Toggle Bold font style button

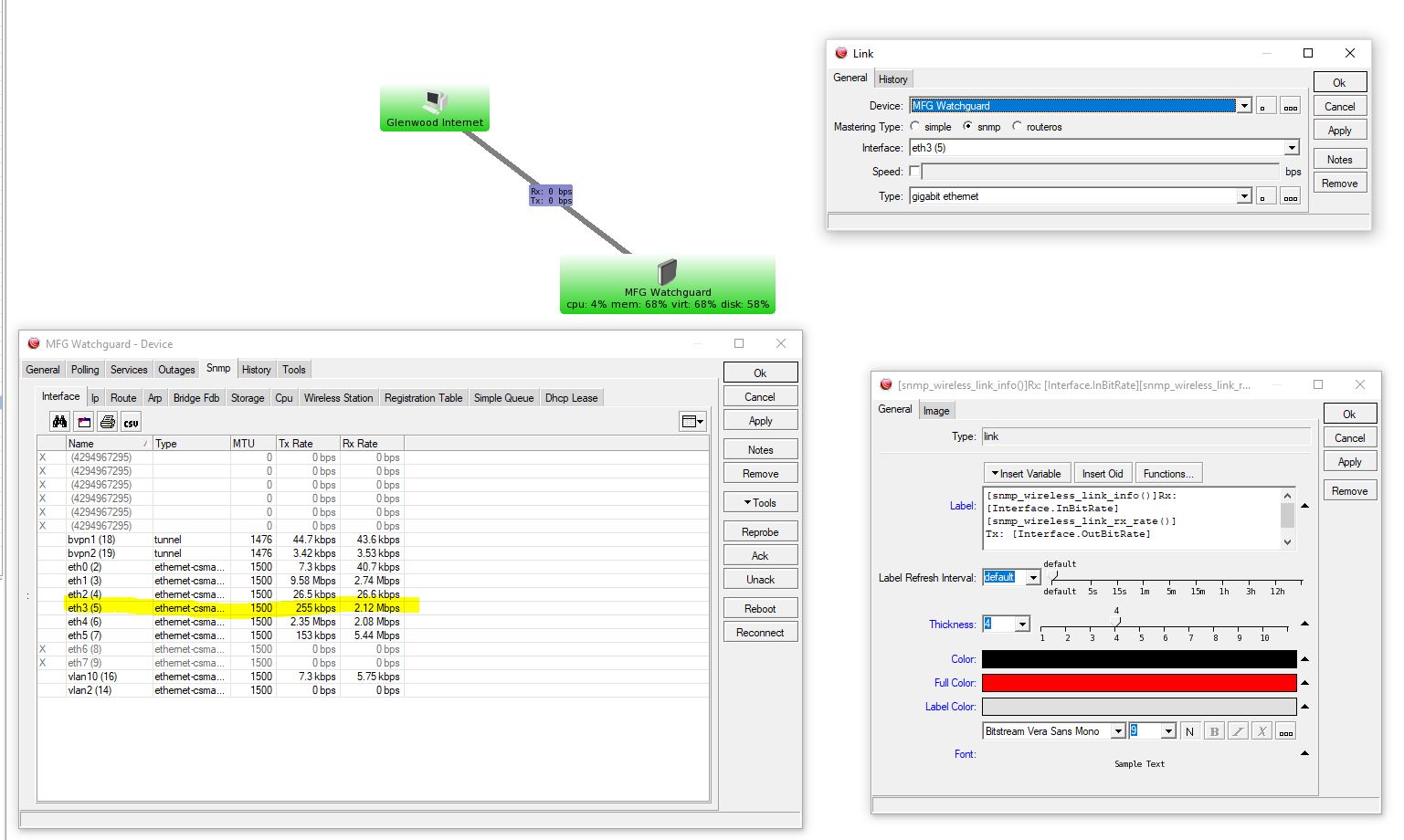point(1214,731)
